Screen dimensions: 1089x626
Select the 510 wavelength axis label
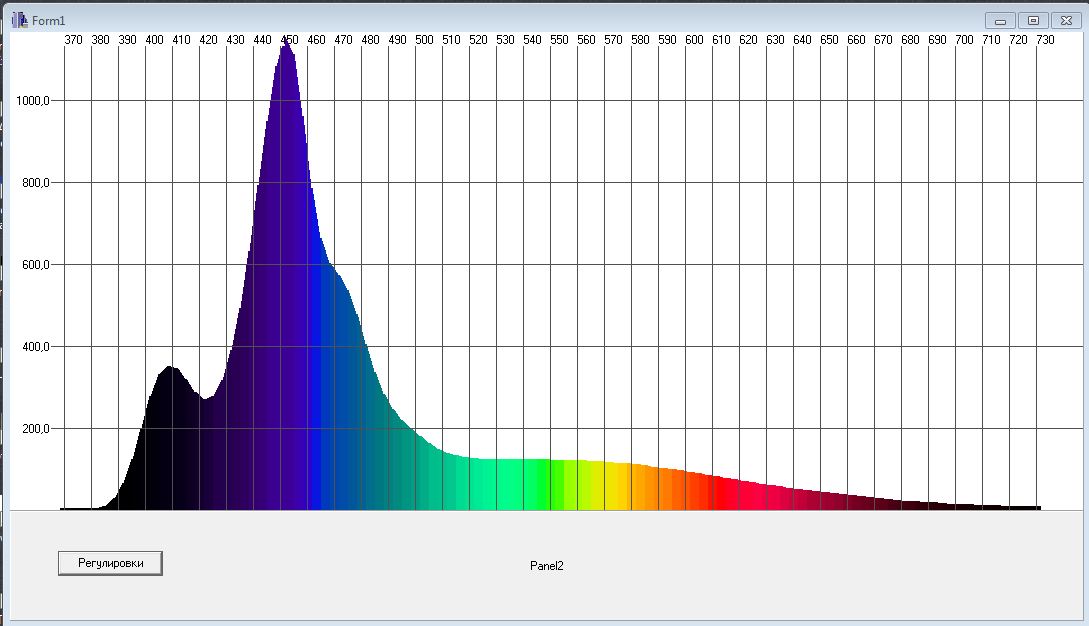tap(451, 40)
